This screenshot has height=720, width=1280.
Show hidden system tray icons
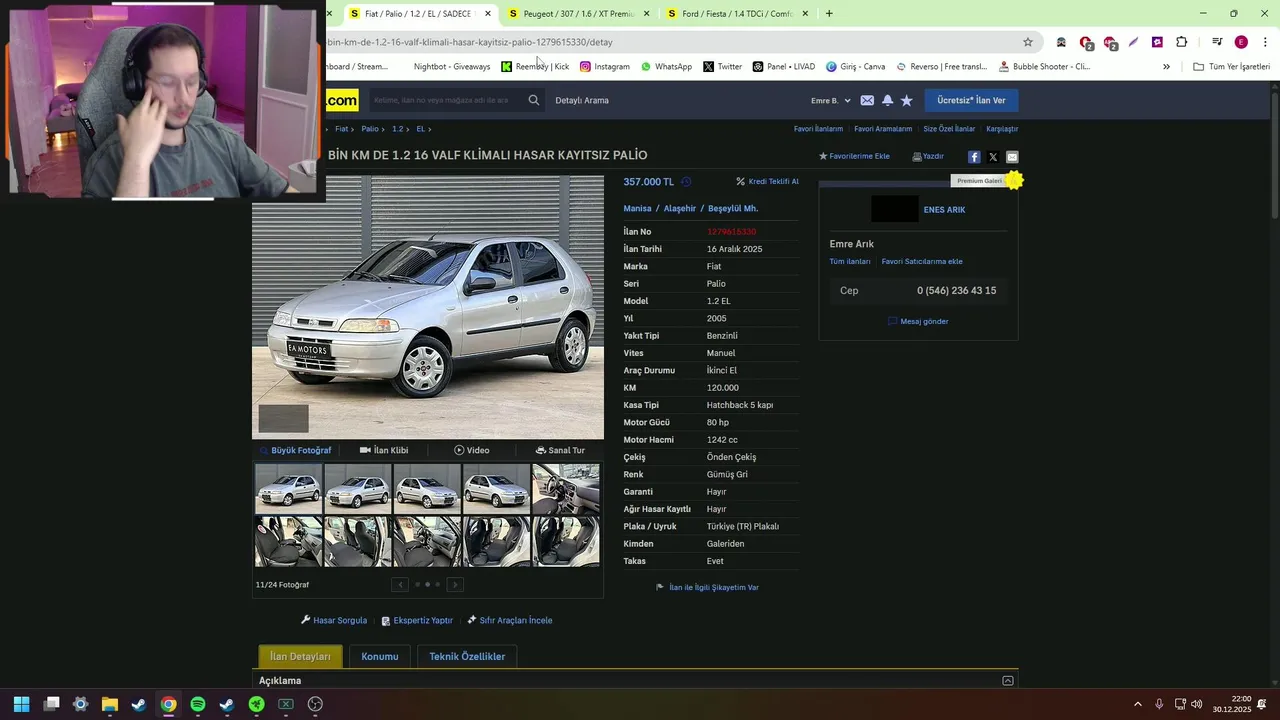point(1137,704)
